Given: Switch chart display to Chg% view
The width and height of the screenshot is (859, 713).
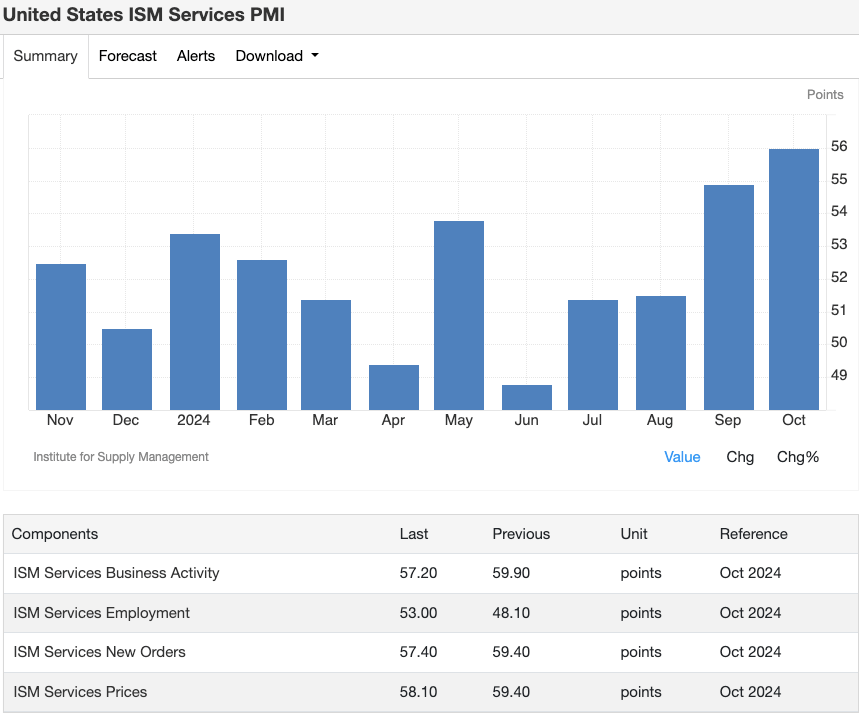Looking at the screenshot, I should tap(797, 457).
